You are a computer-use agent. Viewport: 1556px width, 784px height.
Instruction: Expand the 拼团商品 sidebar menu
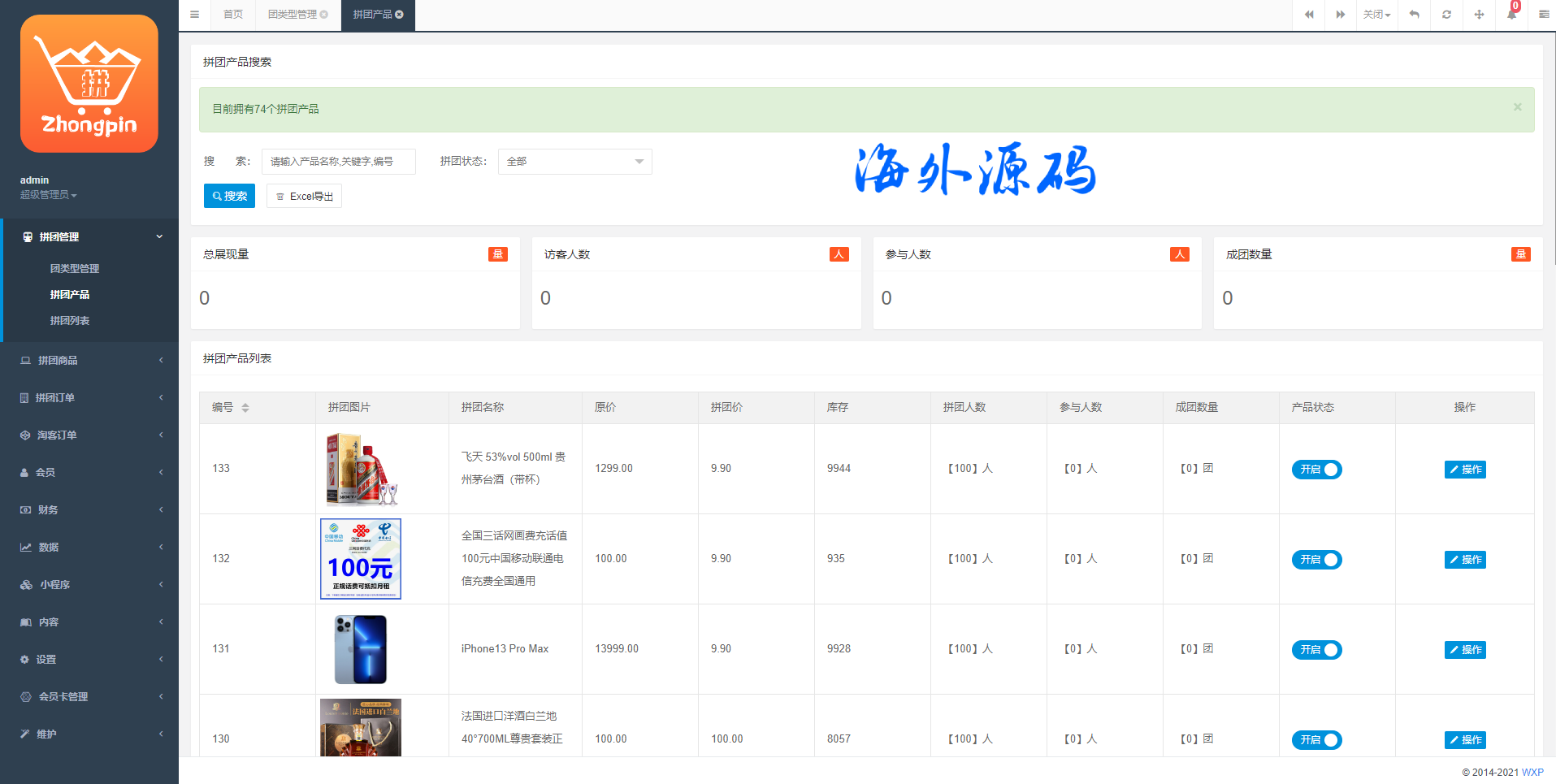coord(89,361)
